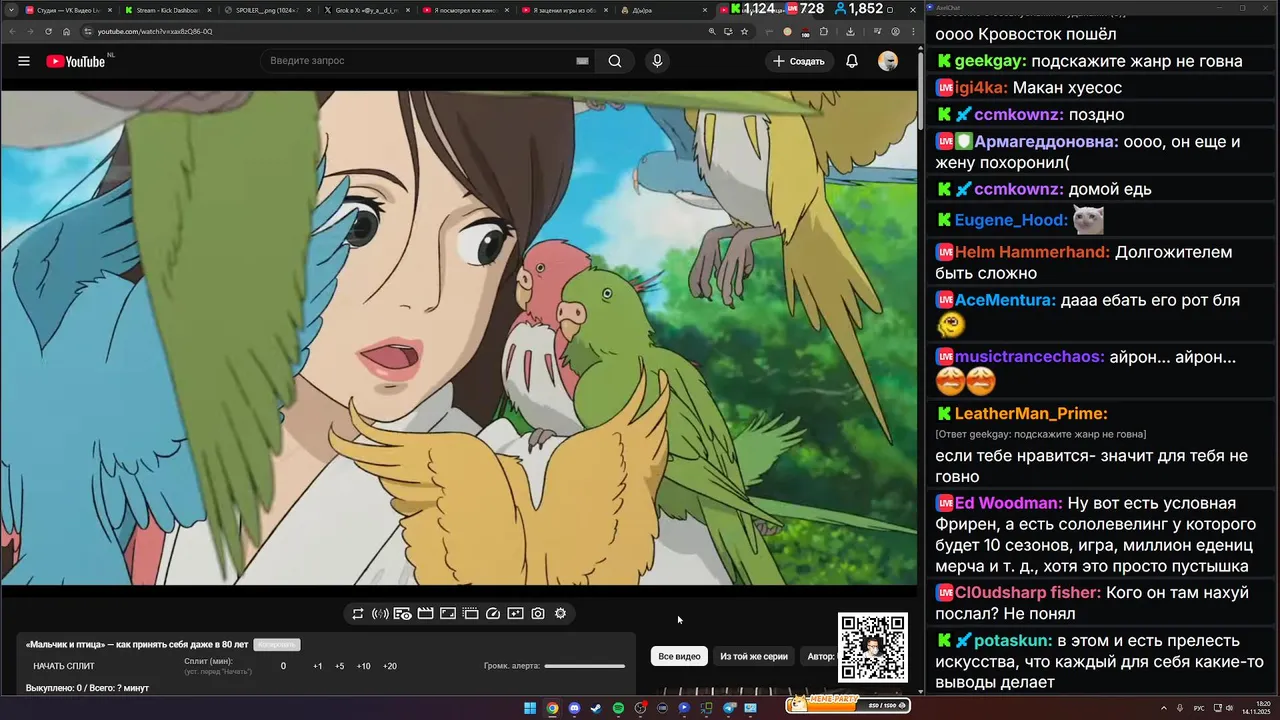1280x720 pixels.
Task: Open the browser tab list dropdown arrow
Action: [x=11, y=10]
